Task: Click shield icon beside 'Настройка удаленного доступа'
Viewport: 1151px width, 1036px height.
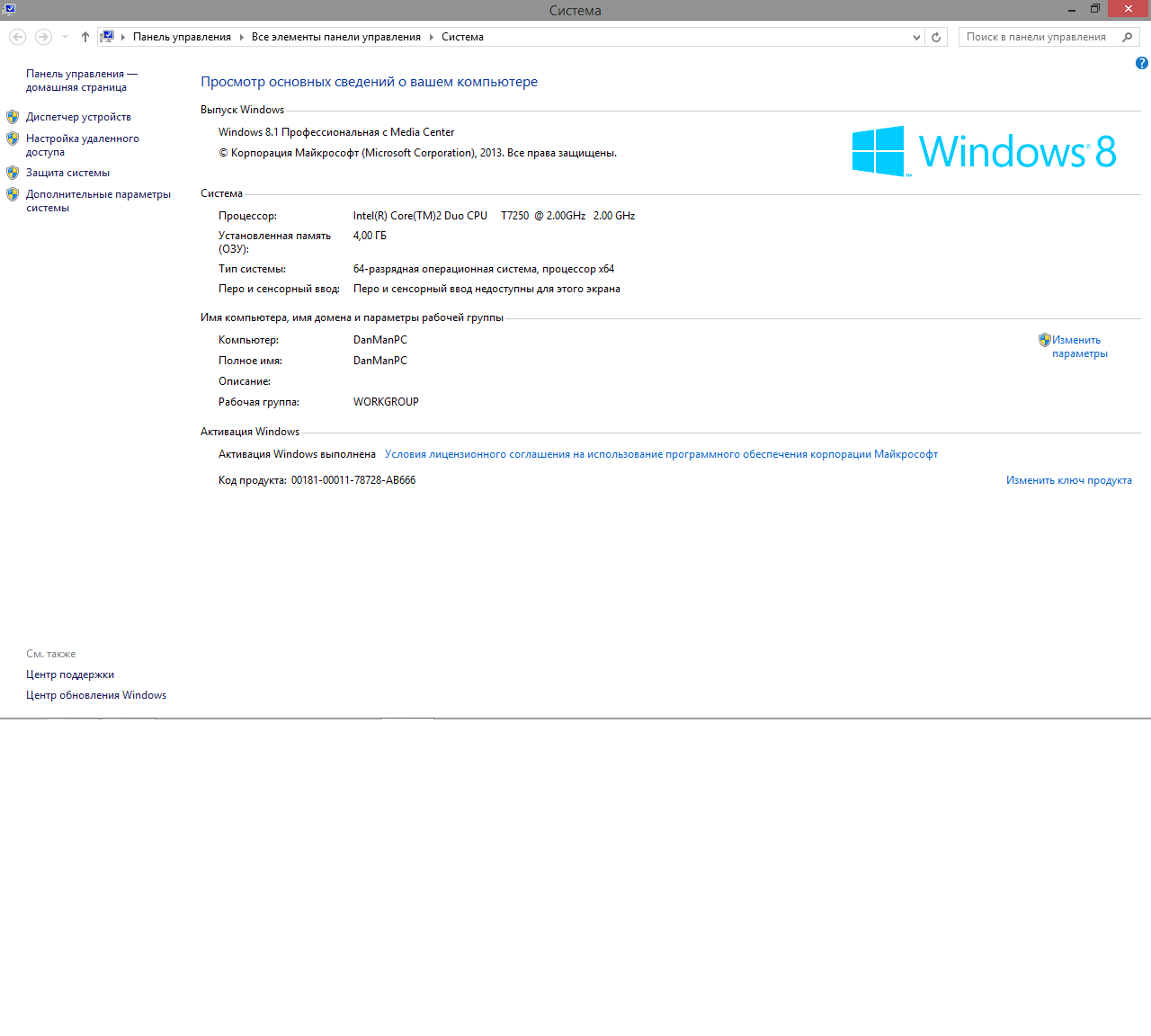Action: point(13,138)
